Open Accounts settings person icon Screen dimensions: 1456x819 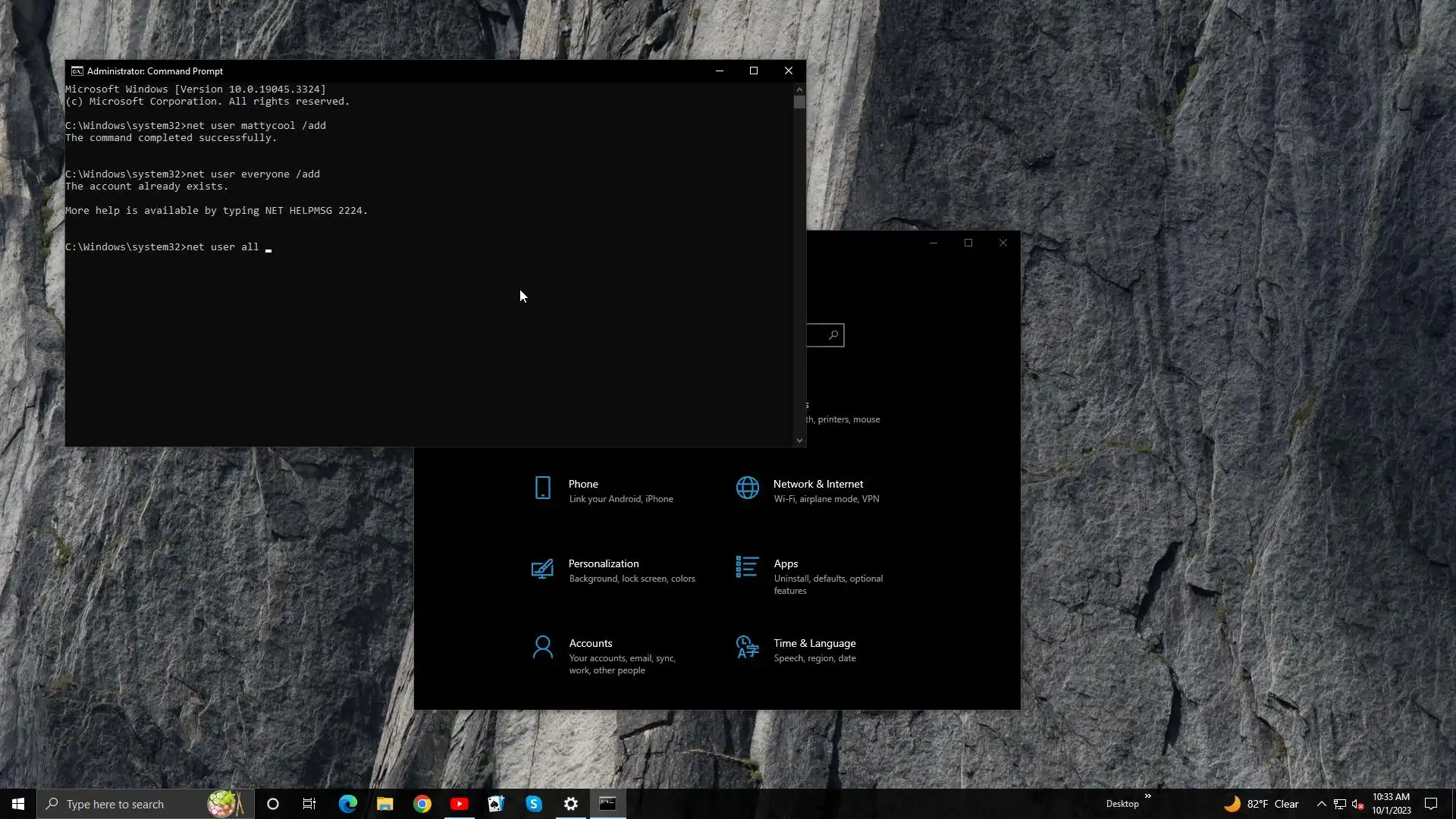(543, 647)
